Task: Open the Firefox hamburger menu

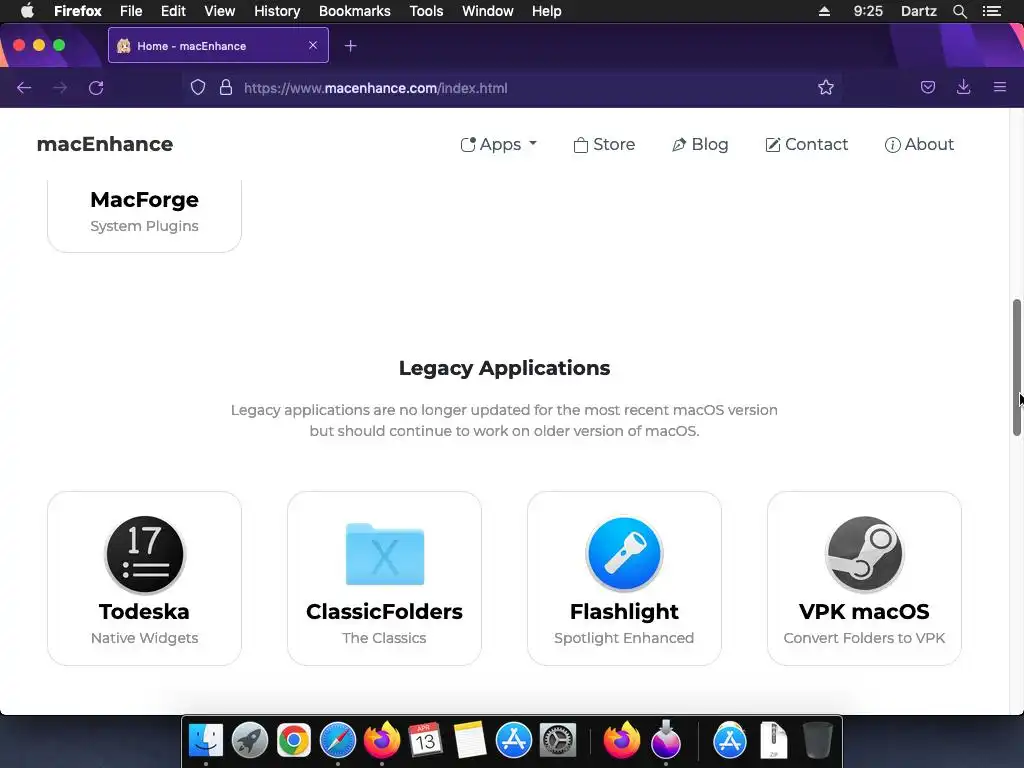Action: (x=999, y=87)
